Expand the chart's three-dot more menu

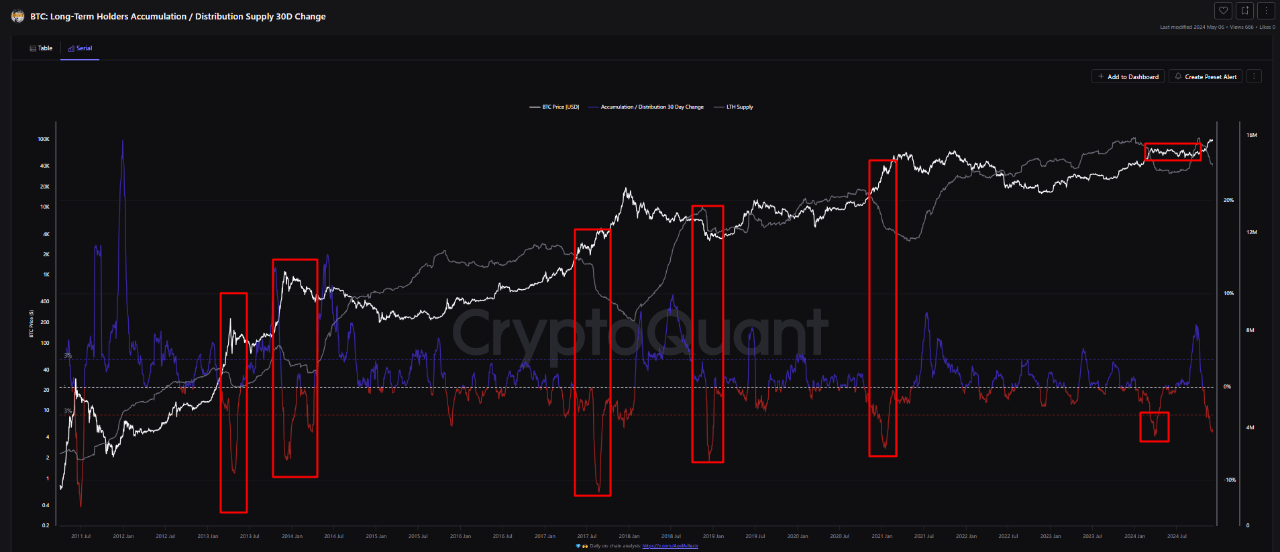tap(1254, 76)
